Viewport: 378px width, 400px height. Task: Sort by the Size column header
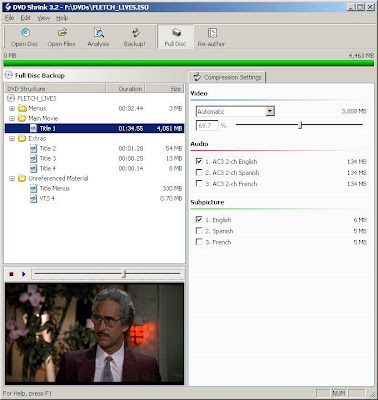coord(165,89)
